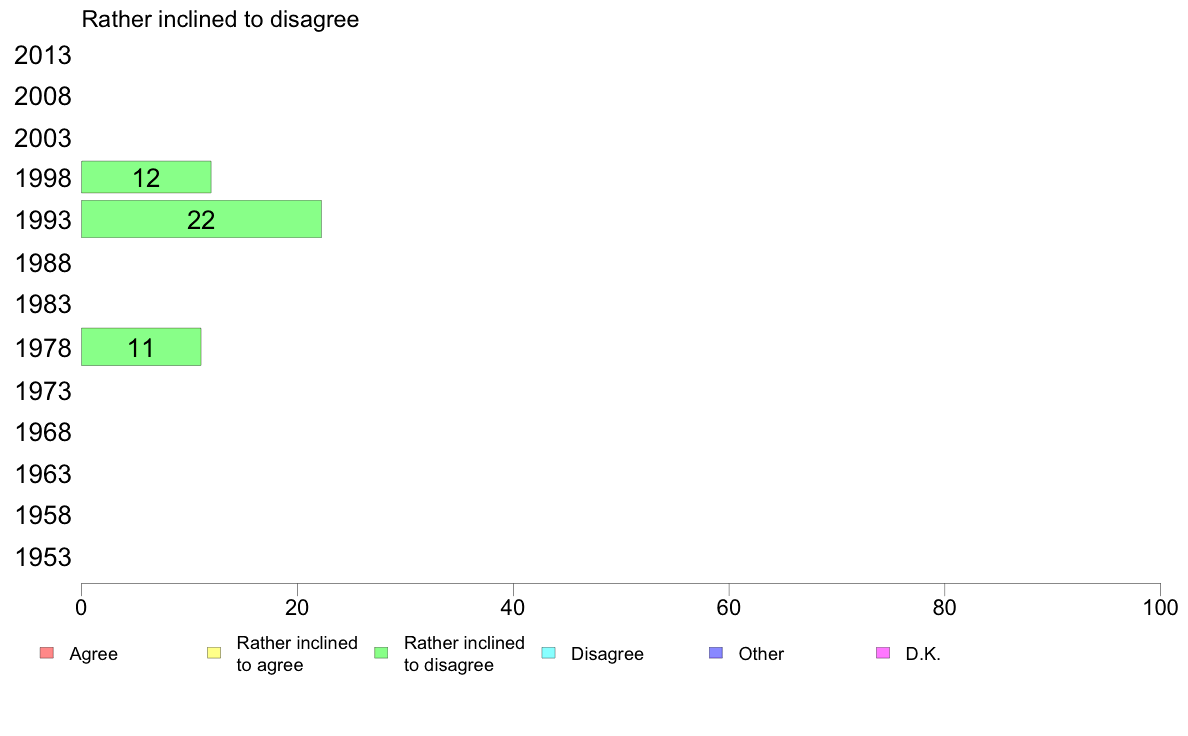The width and height of the screenshot is (1188, 736).
Task: Click the chart title Rather inclined to disagree
Action: click(x=220, y=19)
